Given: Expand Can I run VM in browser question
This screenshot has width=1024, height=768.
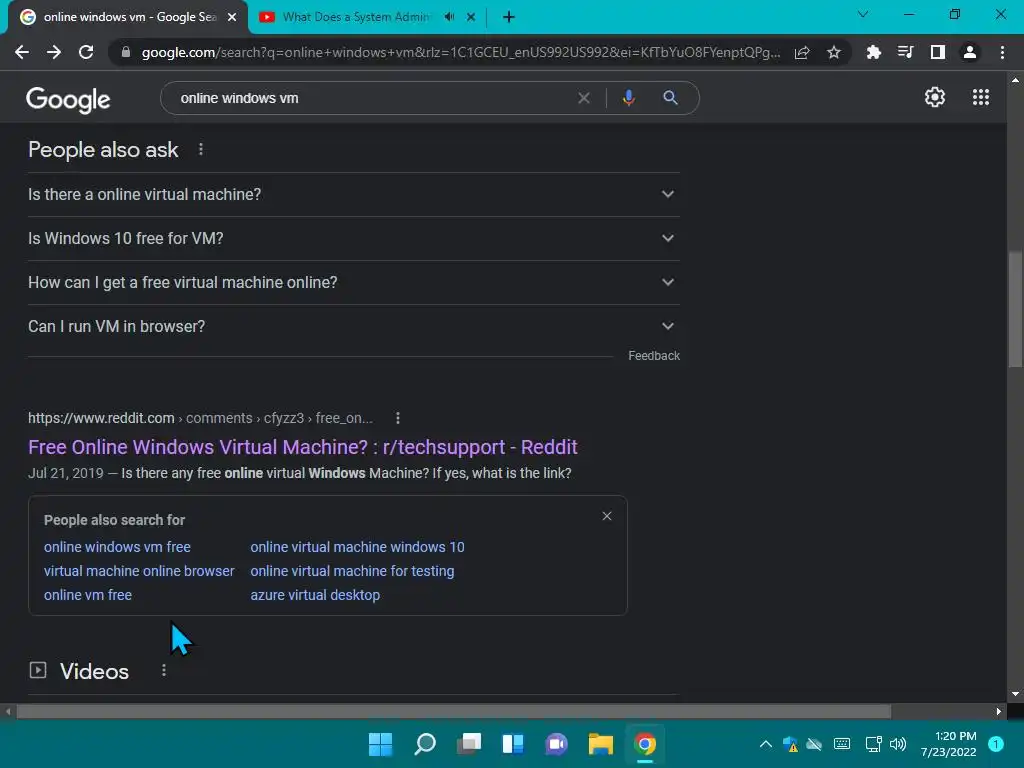Looking at the screenshot, I should pyautogui.click(x=353, y=326).
